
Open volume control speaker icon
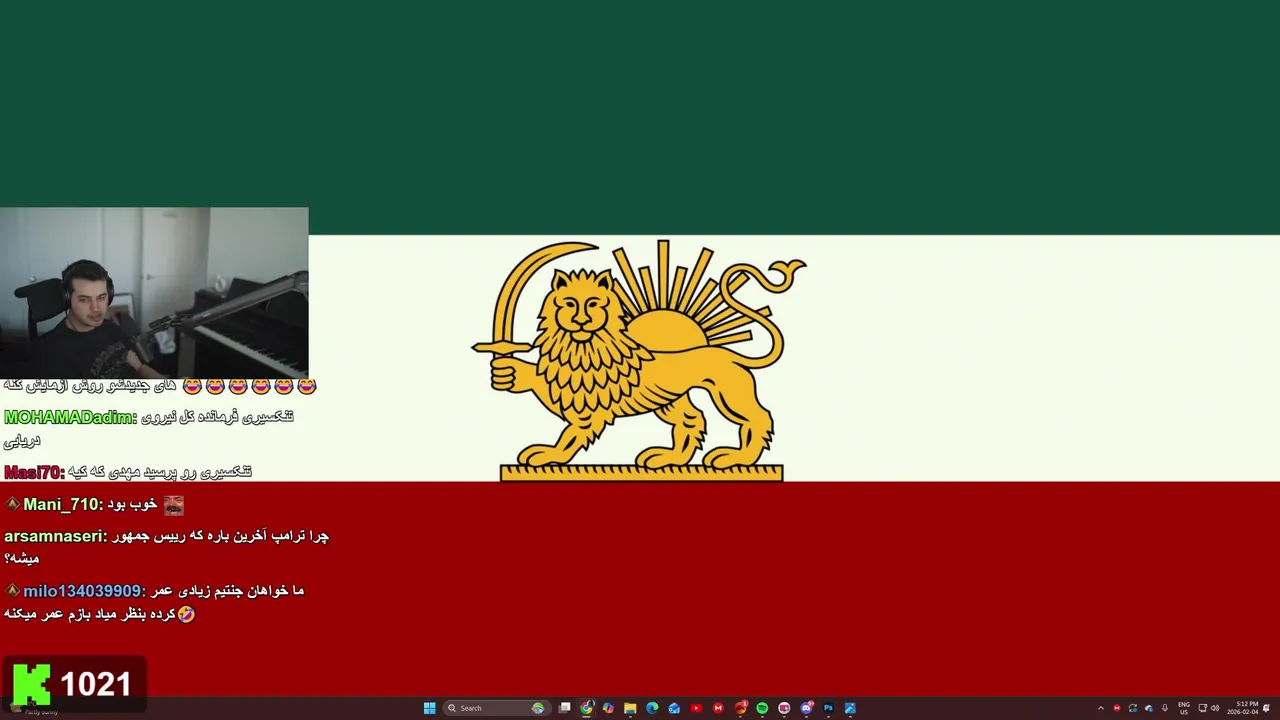coord(1215,708)
